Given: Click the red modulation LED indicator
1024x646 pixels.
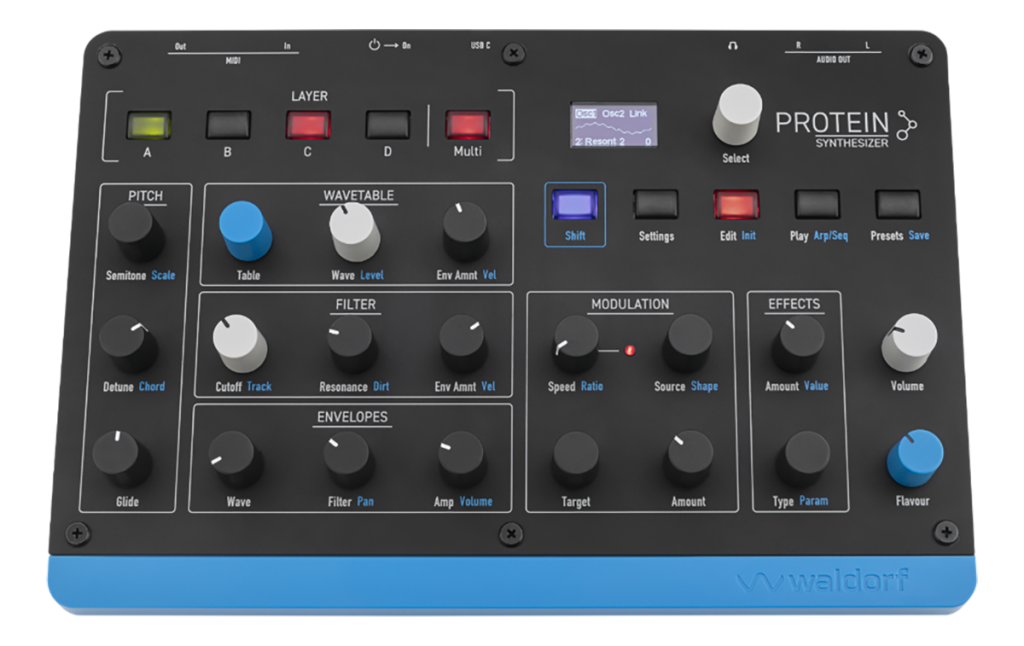Looking at the screenshot, I should click(629, 350).
